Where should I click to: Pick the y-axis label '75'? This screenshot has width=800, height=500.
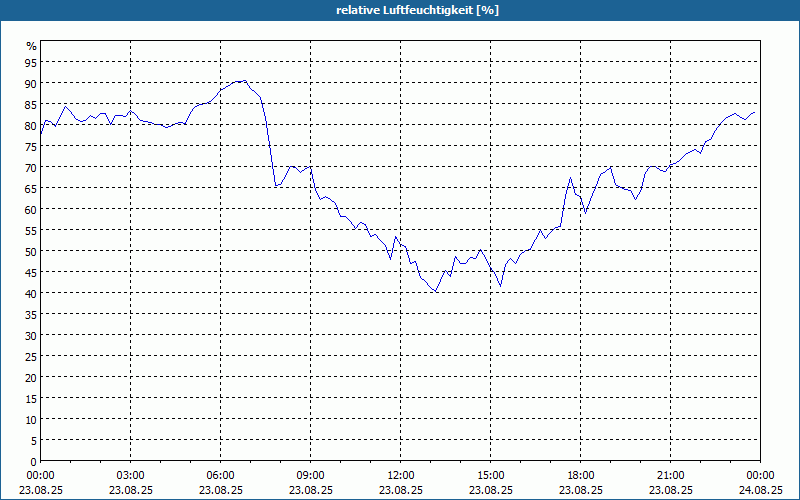[31, 146]
